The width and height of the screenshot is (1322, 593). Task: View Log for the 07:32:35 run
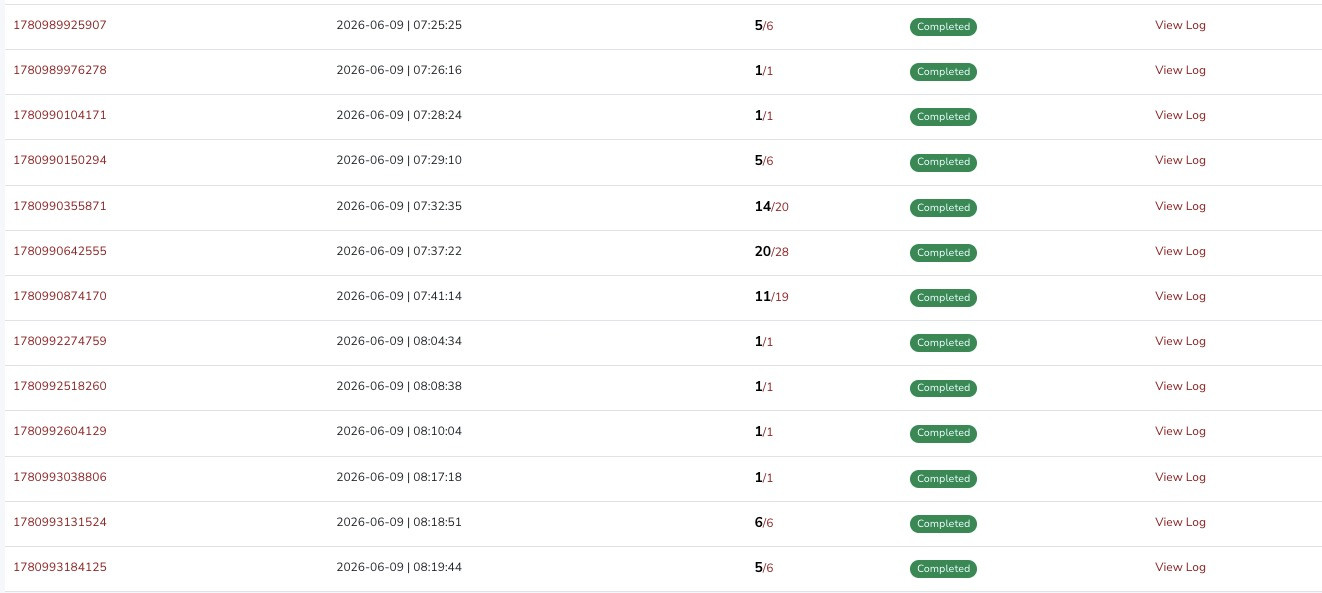click(x=1180, y=206)
